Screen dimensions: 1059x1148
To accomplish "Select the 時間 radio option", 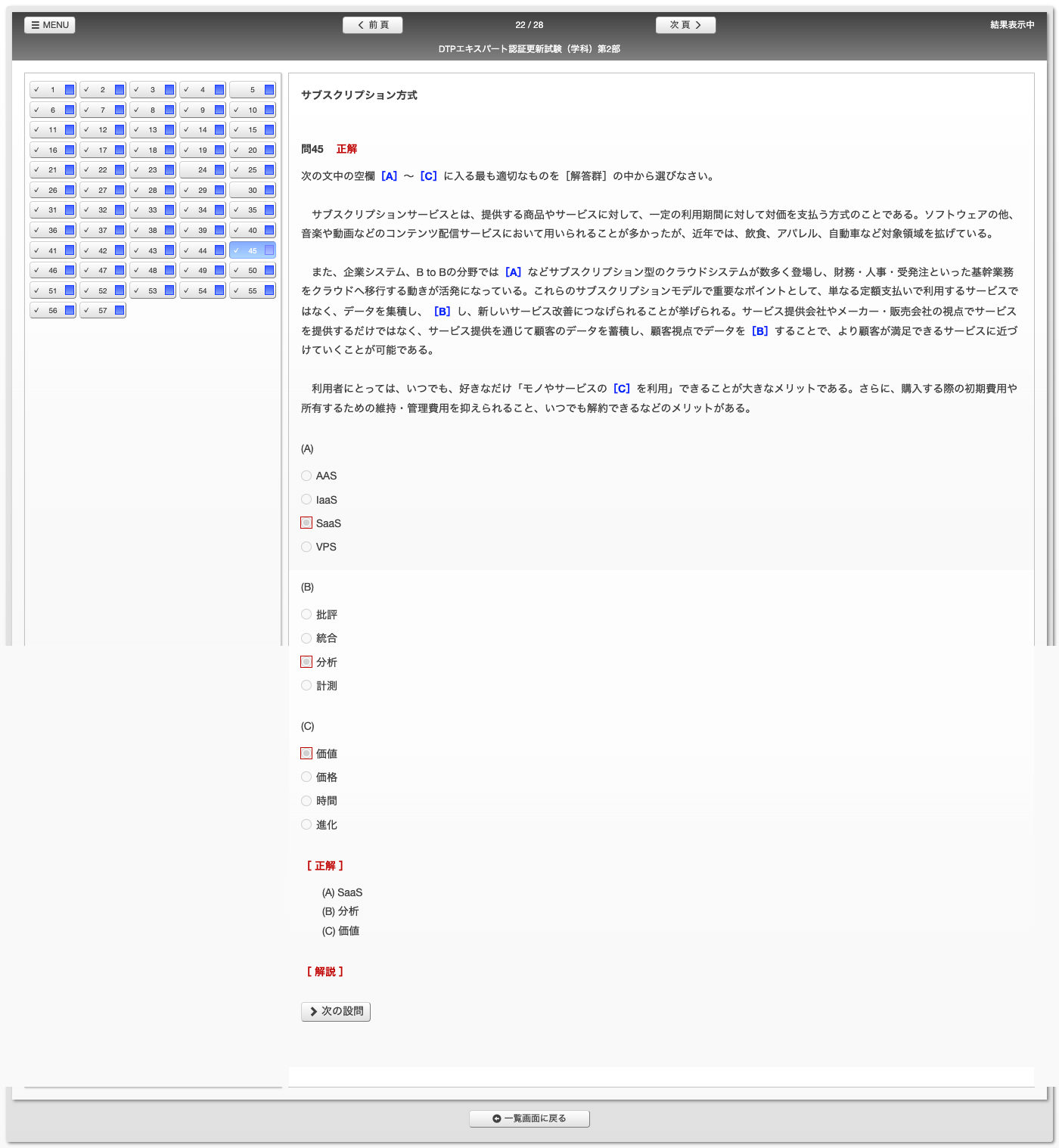I will pyautogui.click(x=306, y=801).
